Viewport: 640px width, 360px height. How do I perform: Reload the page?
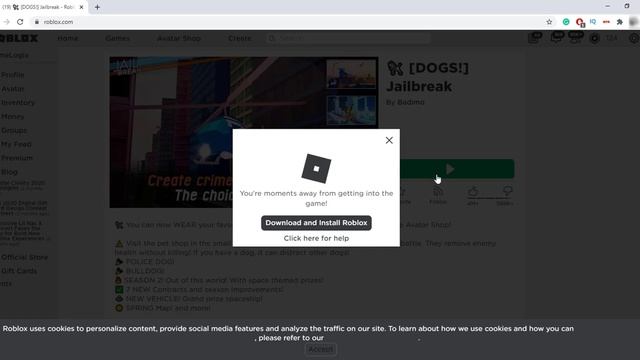[x=20, y=22]
